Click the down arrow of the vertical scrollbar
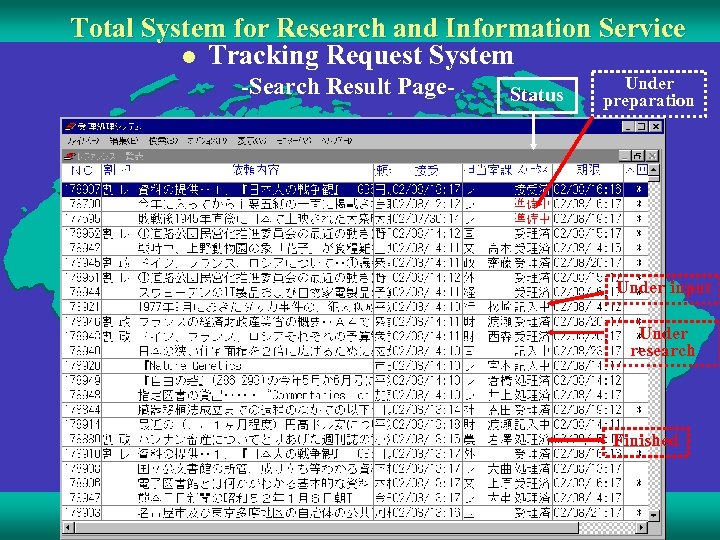Viewport: 720px width, 540px height. 654,515
